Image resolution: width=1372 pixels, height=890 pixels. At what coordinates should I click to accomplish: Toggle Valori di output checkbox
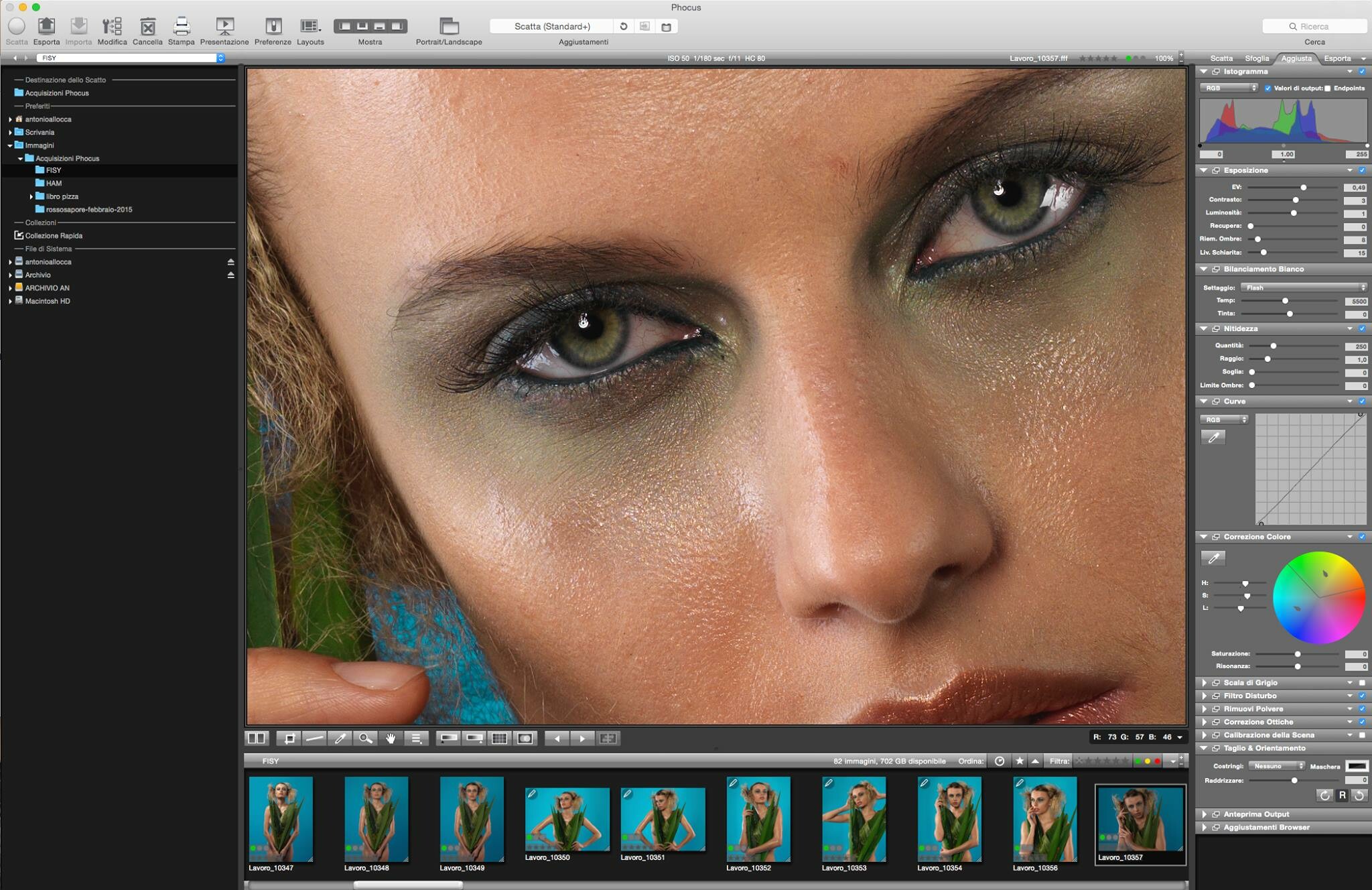click(x=1267, y=88)
